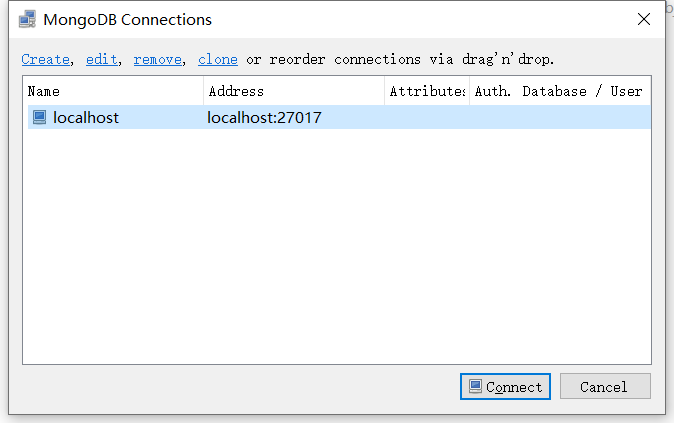Click the MongoDB Connections title bar icon
This screenshot has width=674, height=423.
[x=26, y=20]
